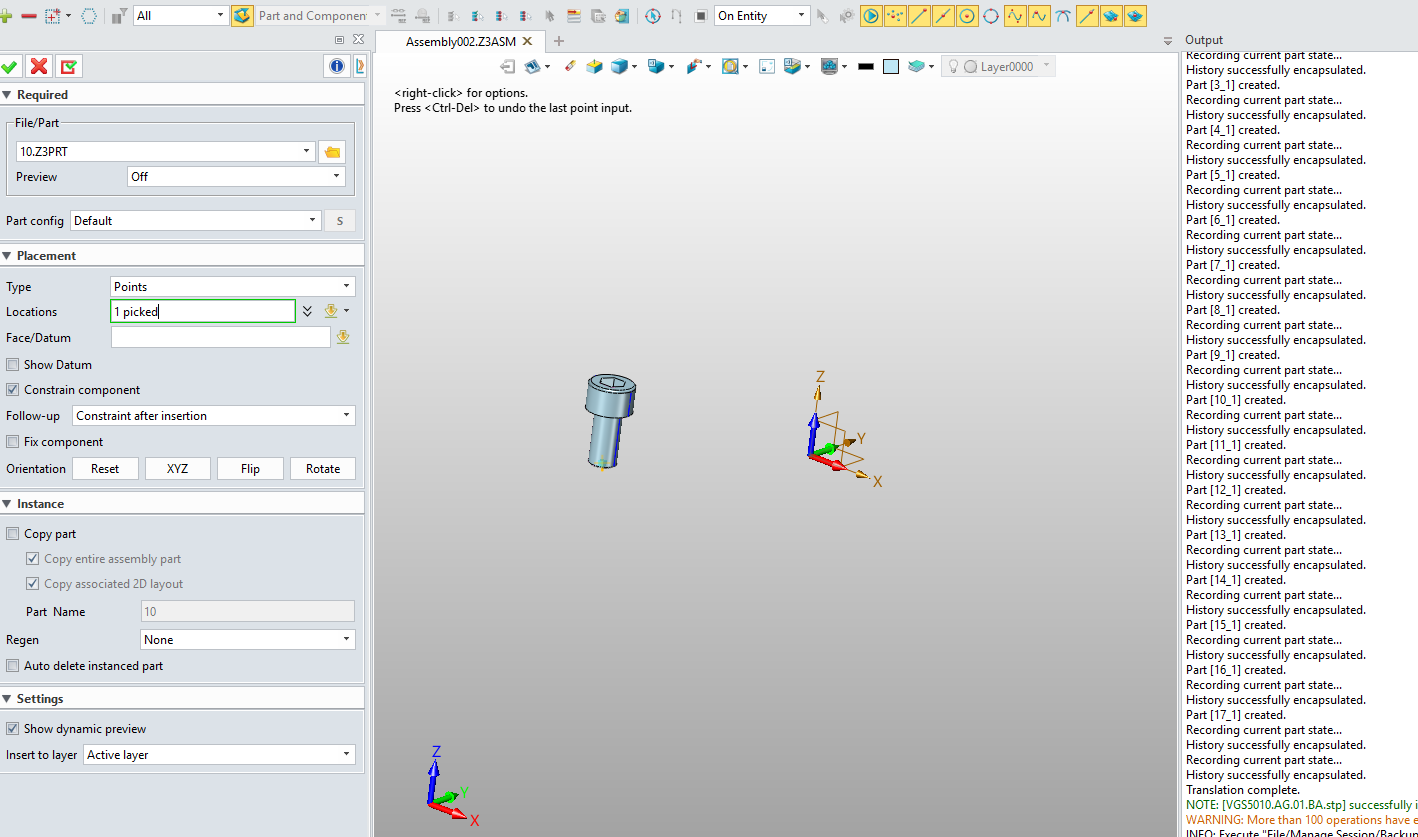This screenshot has width=1418, height=837.
Task: Click the Flip orientation button
Action: (250, 469)
